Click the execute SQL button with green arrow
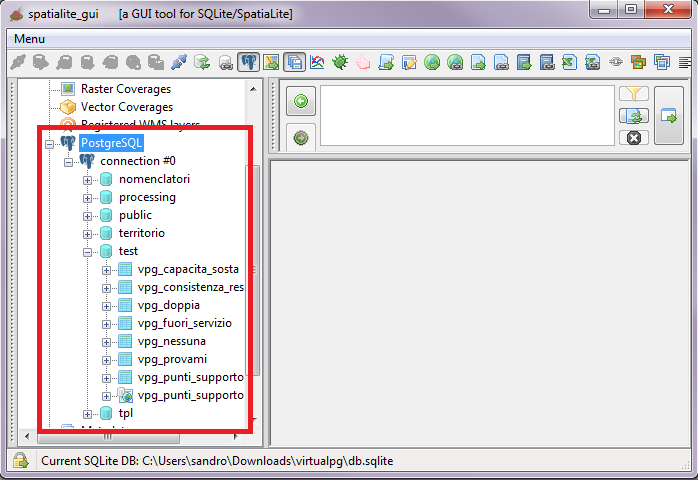 [669, 116]
